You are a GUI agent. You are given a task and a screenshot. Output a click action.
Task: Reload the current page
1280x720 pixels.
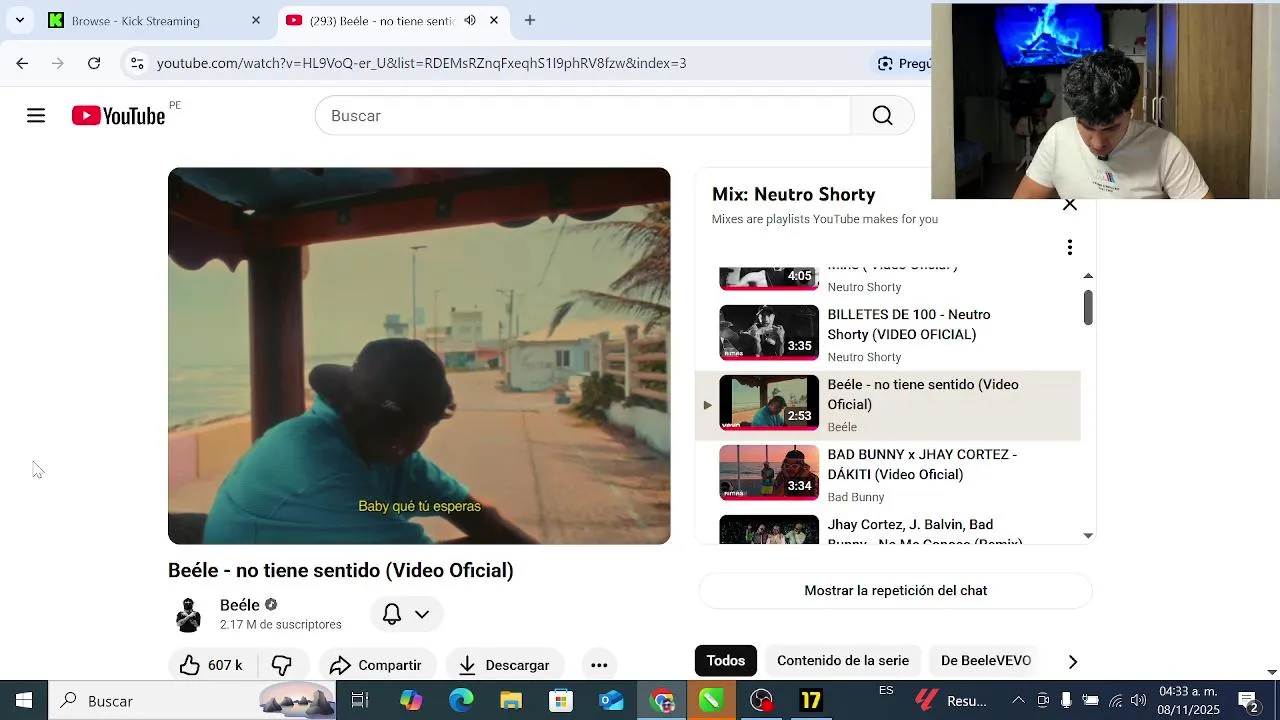point(94,63)
